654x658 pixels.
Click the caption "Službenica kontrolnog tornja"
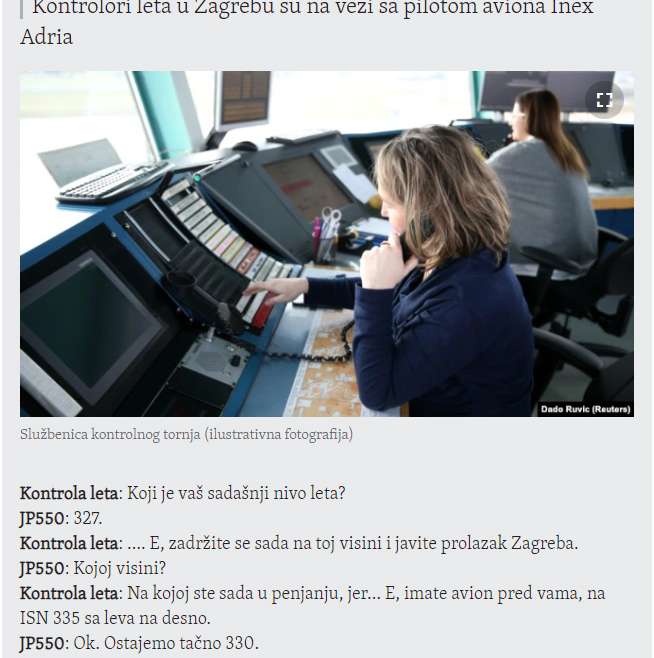pos(110,434)
